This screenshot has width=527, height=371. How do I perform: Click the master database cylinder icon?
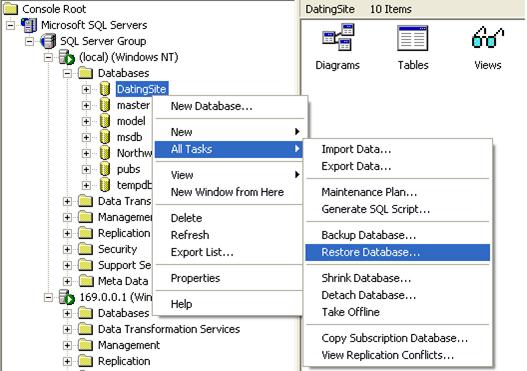pyautogui.click(x=105, y=105)
